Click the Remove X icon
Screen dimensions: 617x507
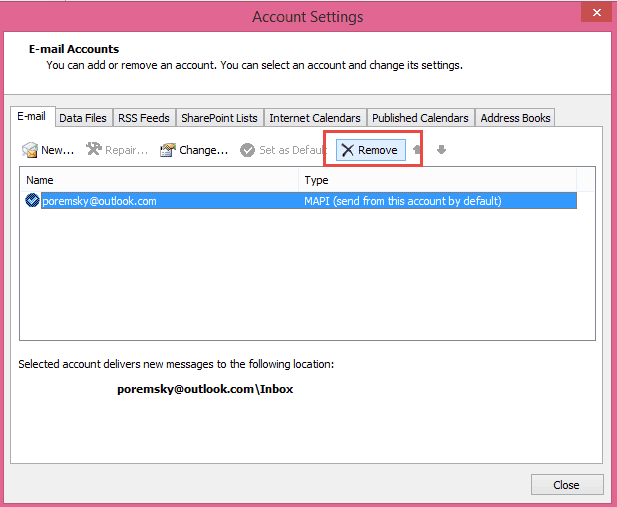[x=348, y=150]
